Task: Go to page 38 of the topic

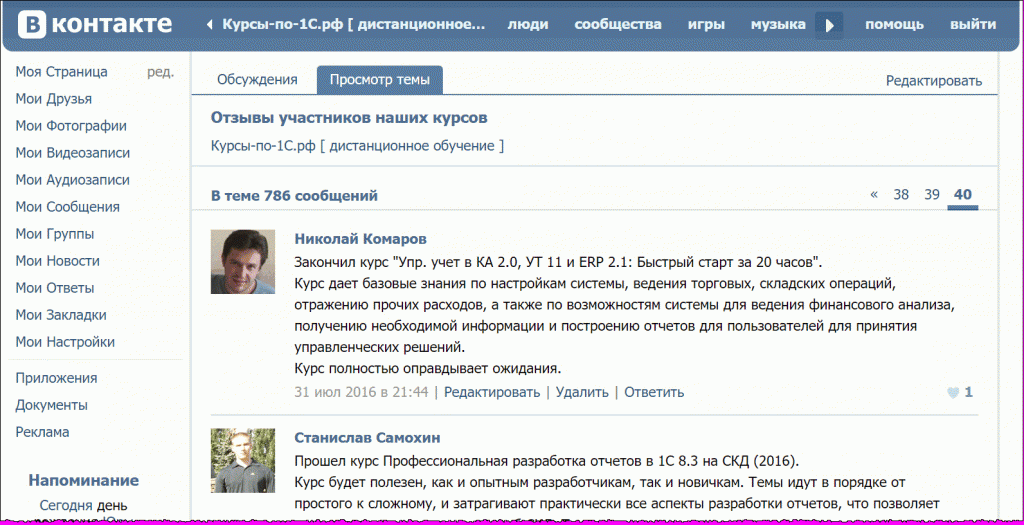Action: tap(901, 195)
